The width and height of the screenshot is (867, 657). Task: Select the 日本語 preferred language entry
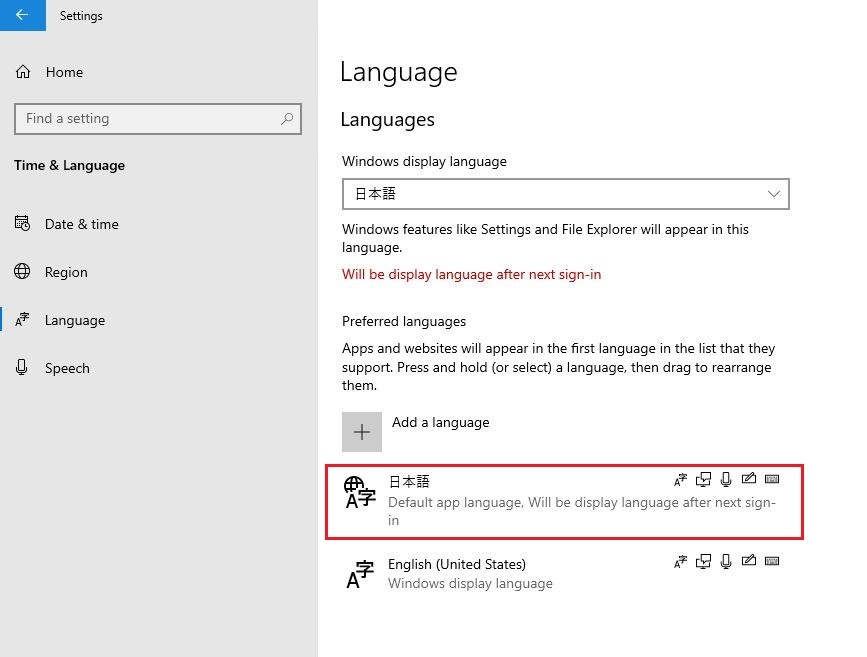(564, 502)
